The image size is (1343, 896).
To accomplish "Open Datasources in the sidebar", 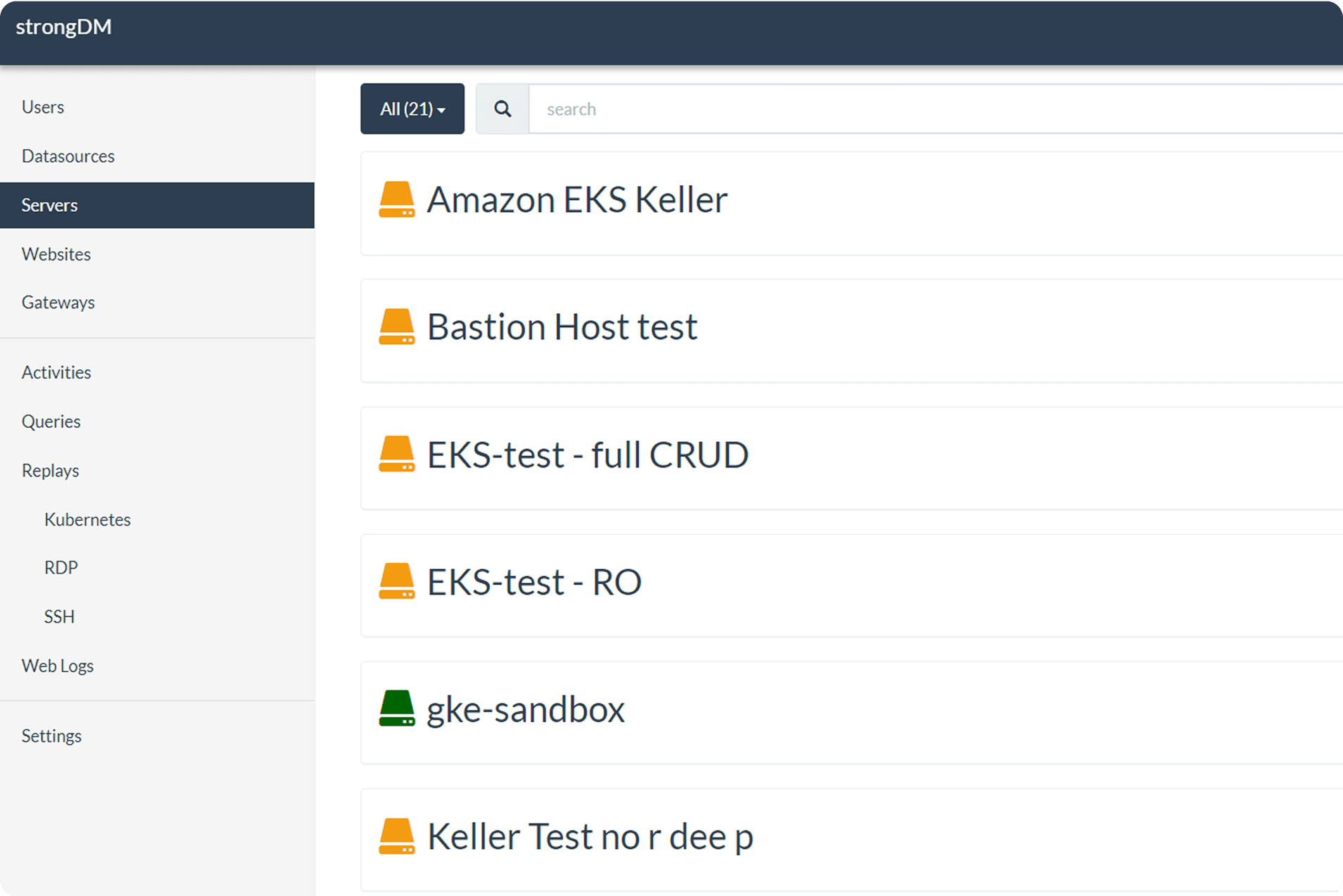I will coord(68,156).
